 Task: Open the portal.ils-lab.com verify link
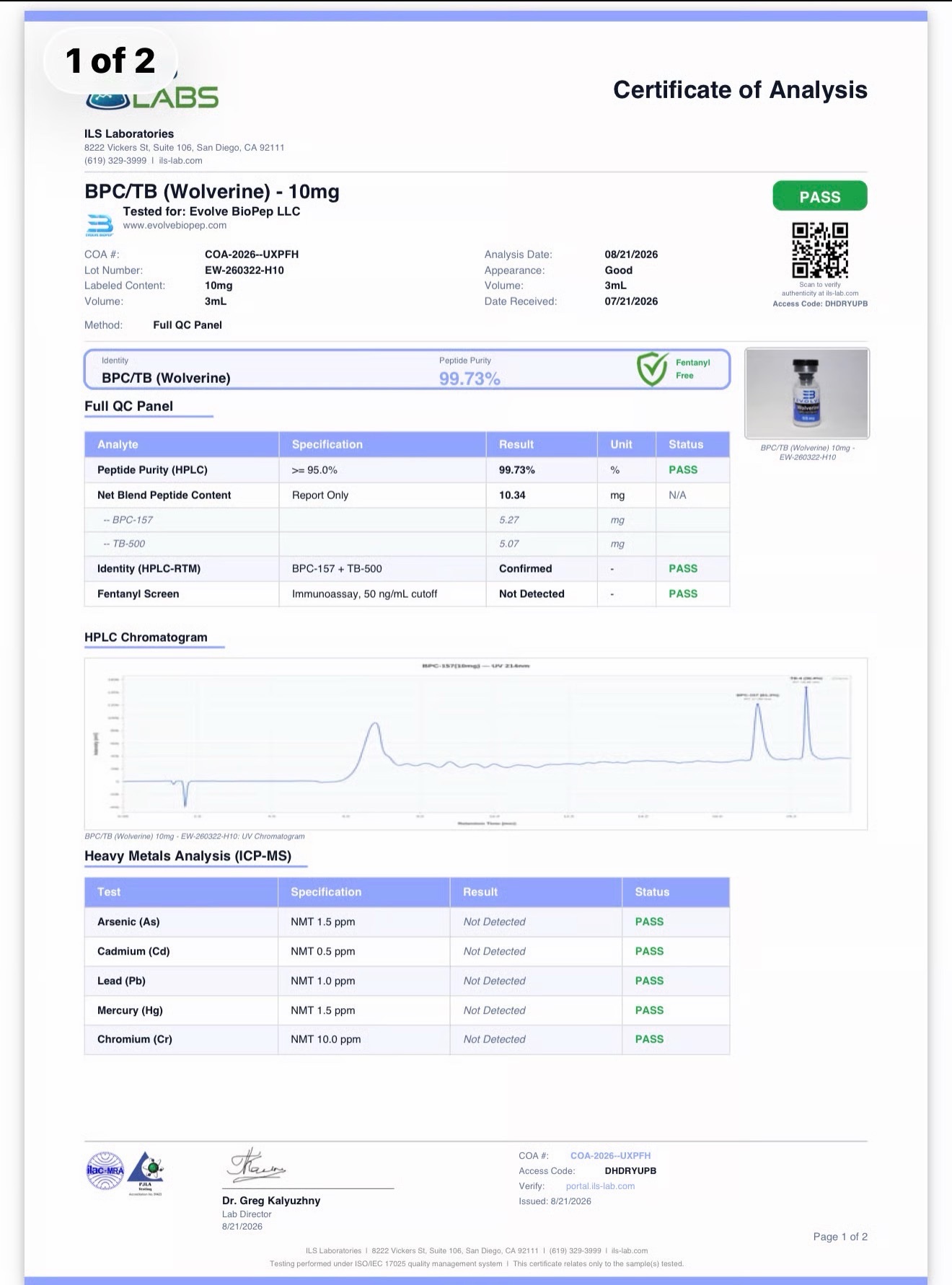point(600,1185)
